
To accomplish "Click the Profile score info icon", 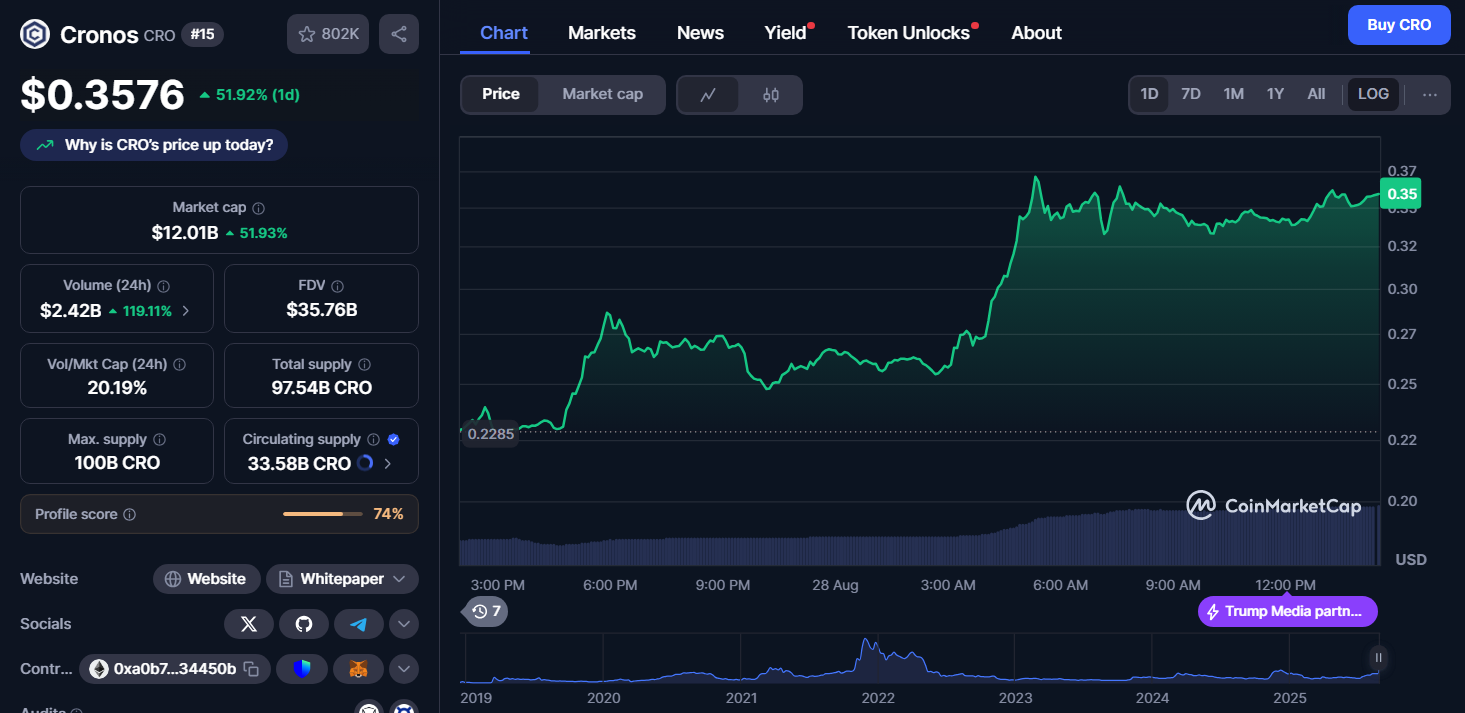I will tap(130, 515).
